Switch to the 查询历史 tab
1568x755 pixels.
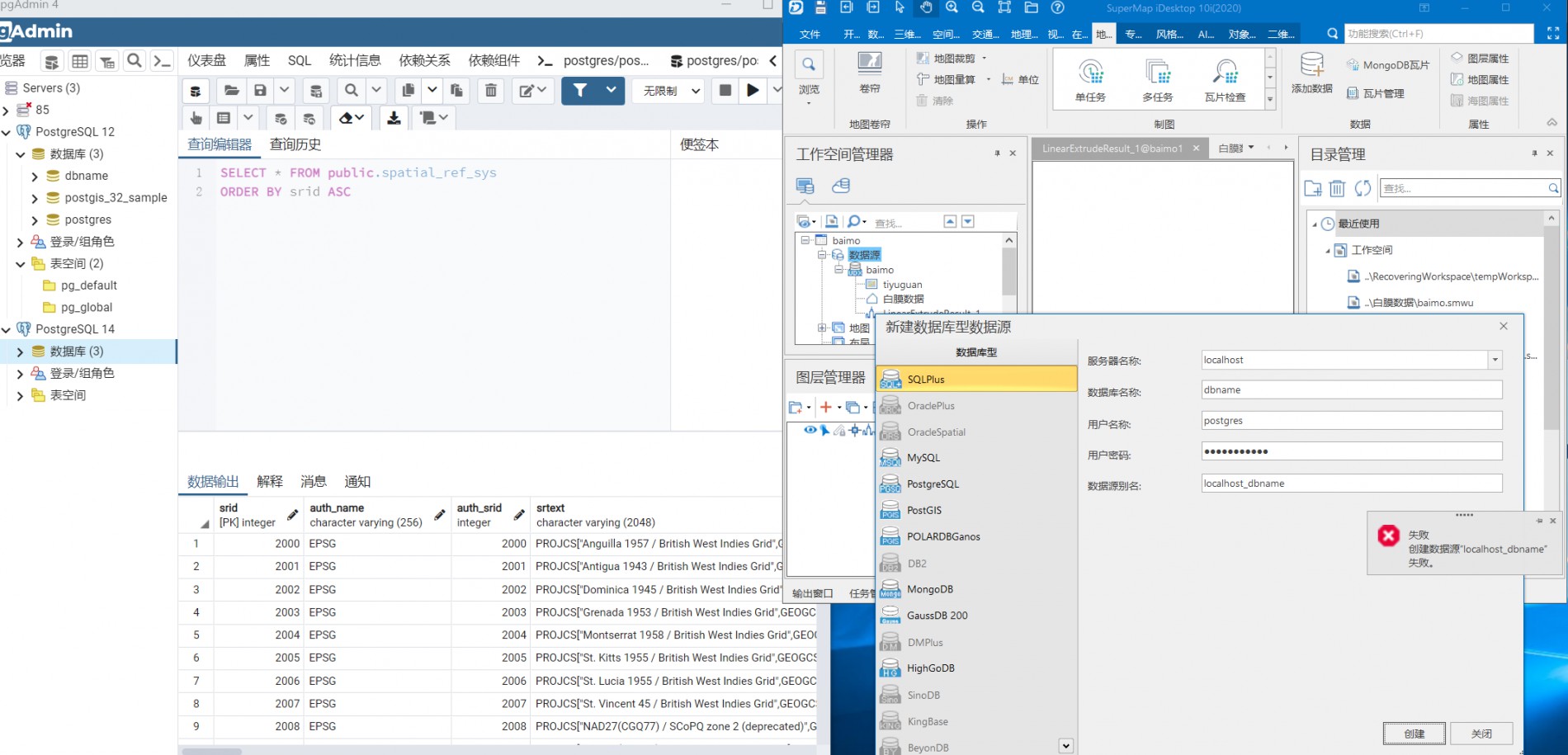(x=295, y=144)
